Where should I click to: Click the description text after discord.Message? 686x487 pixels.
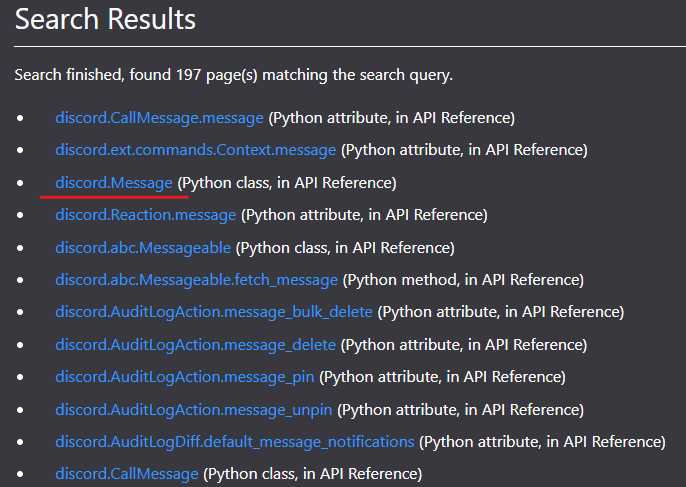287,183
